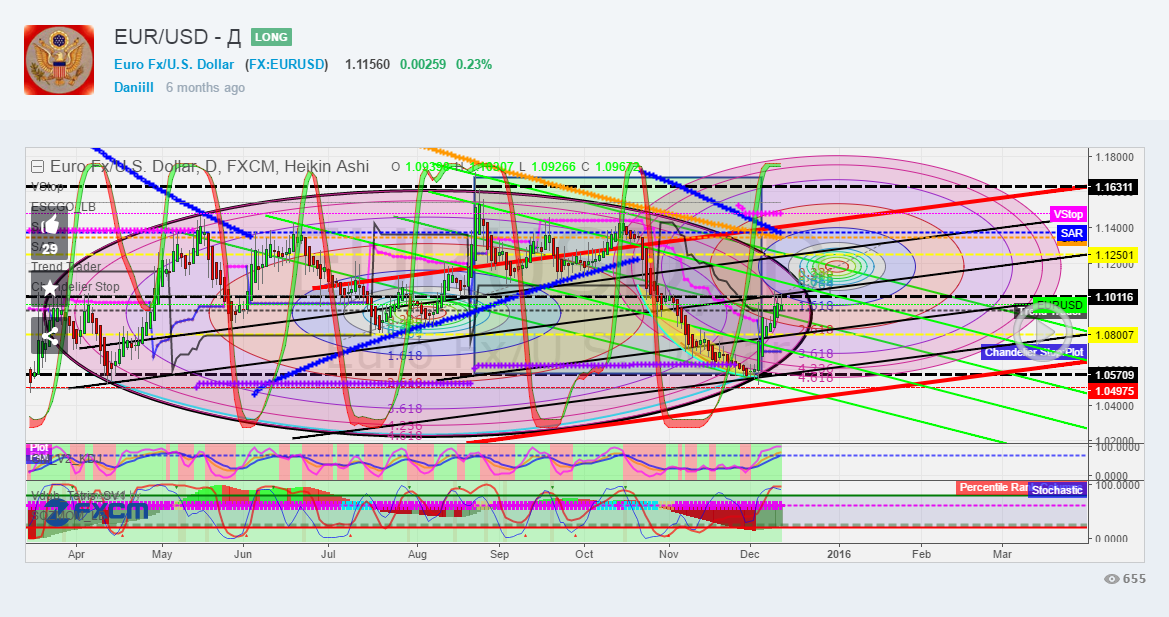This screenshot has height=617, width=1169.
Task: Select the VStop magenta label on the price axis
Action: tap(1068, 214)
